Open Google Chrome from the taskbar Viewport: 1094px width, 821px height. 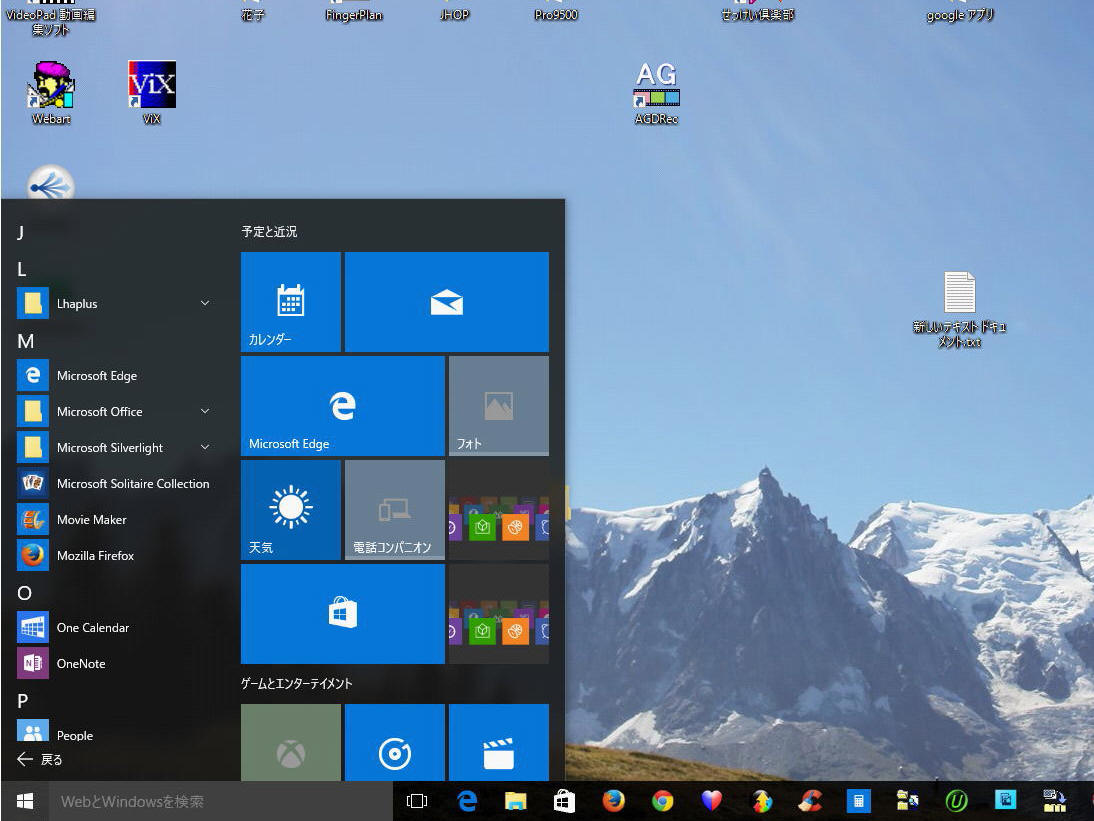[x=662, y=801]
